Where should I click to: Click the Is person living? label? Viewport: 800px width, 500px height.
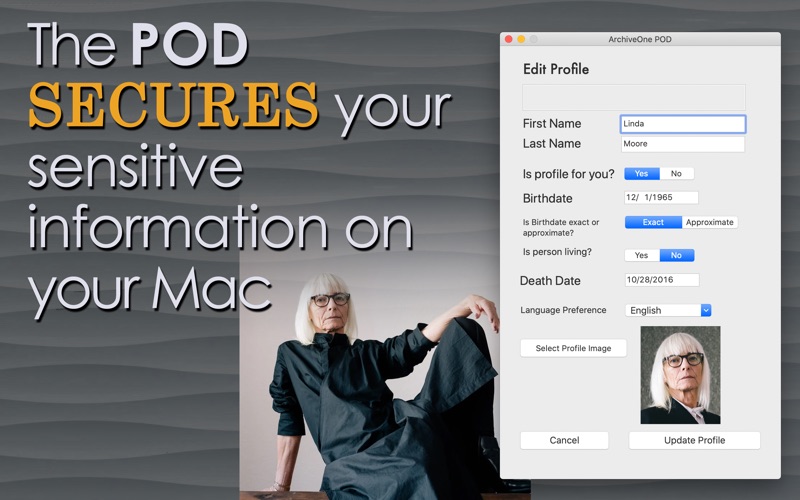[557, 252]
